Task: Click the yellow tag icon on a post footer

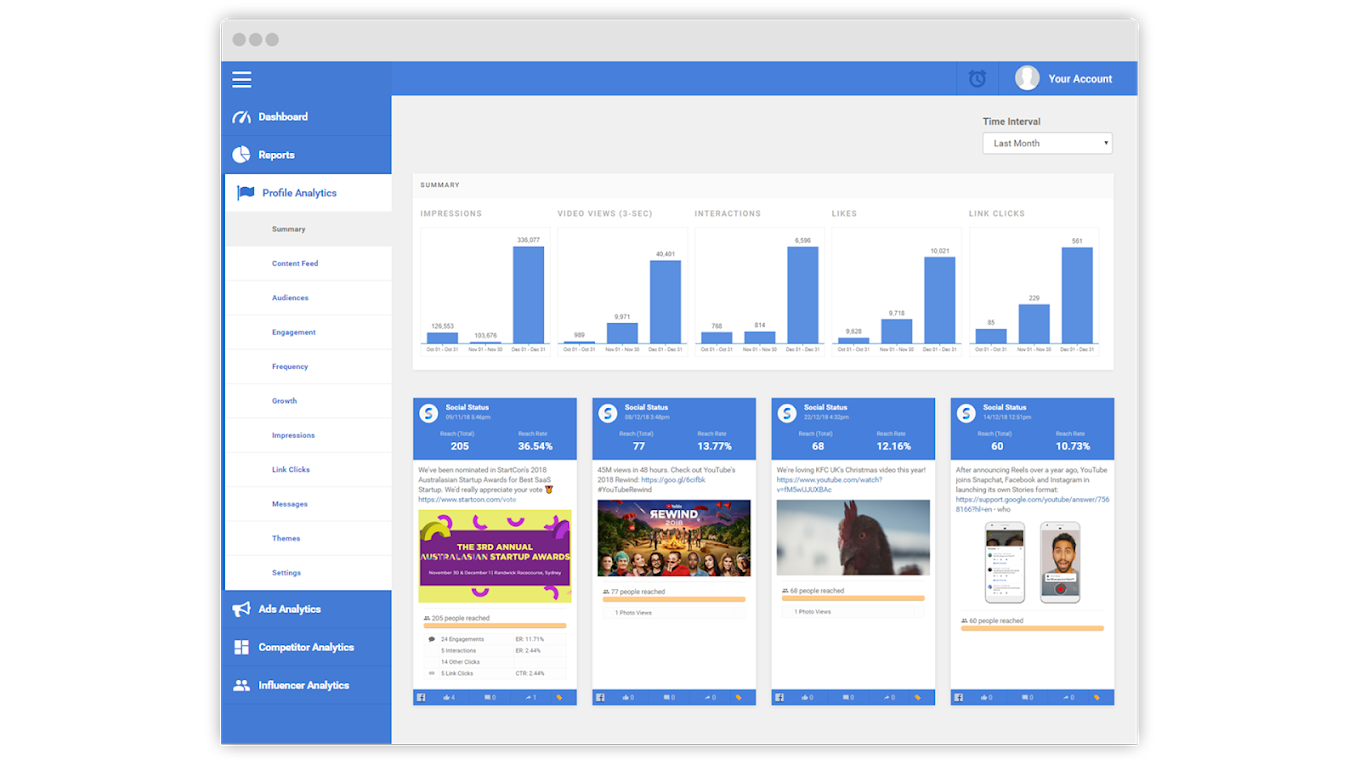Action: (x=561, y=697)
